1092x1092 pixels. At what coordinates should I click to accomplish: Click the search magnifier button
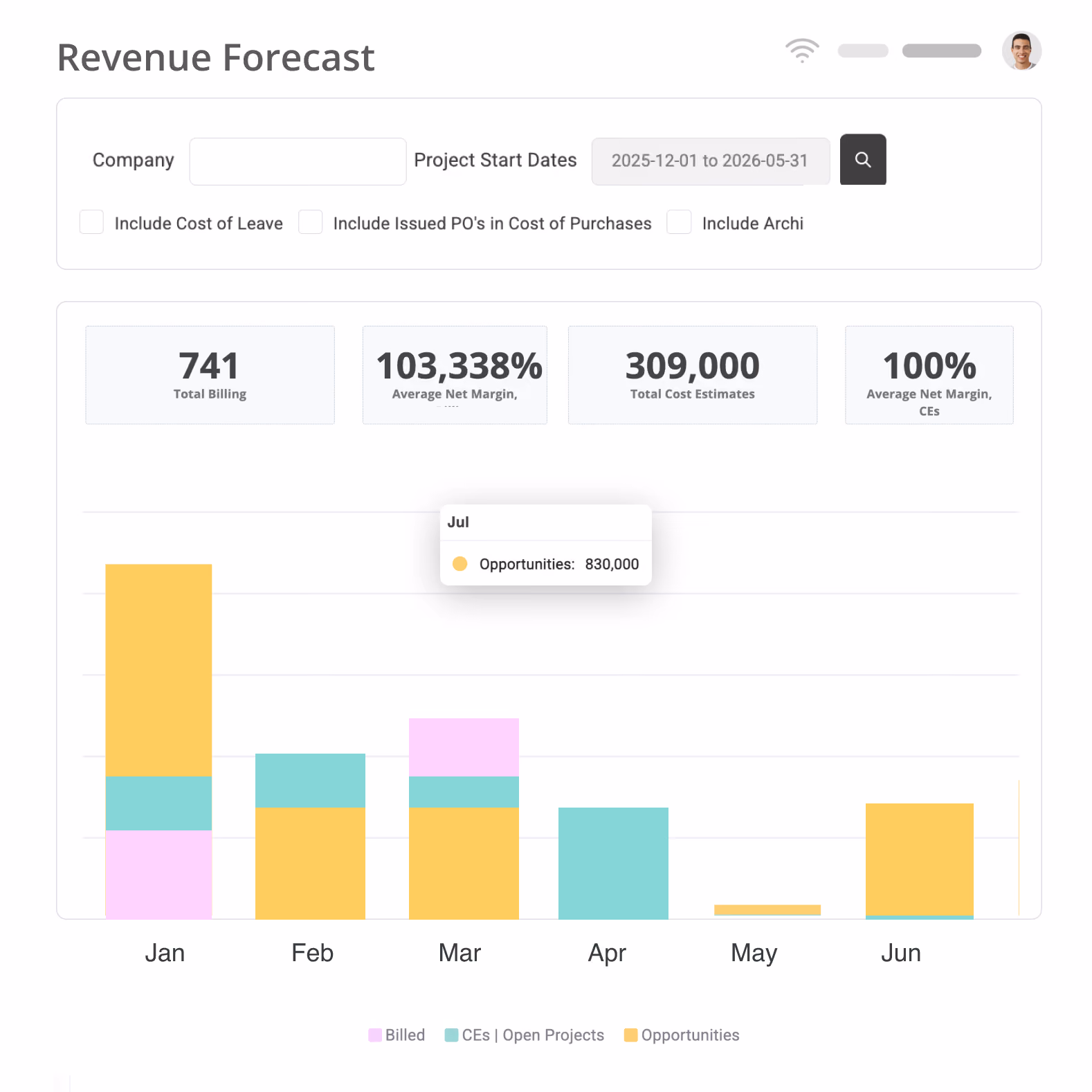[862, 159]
